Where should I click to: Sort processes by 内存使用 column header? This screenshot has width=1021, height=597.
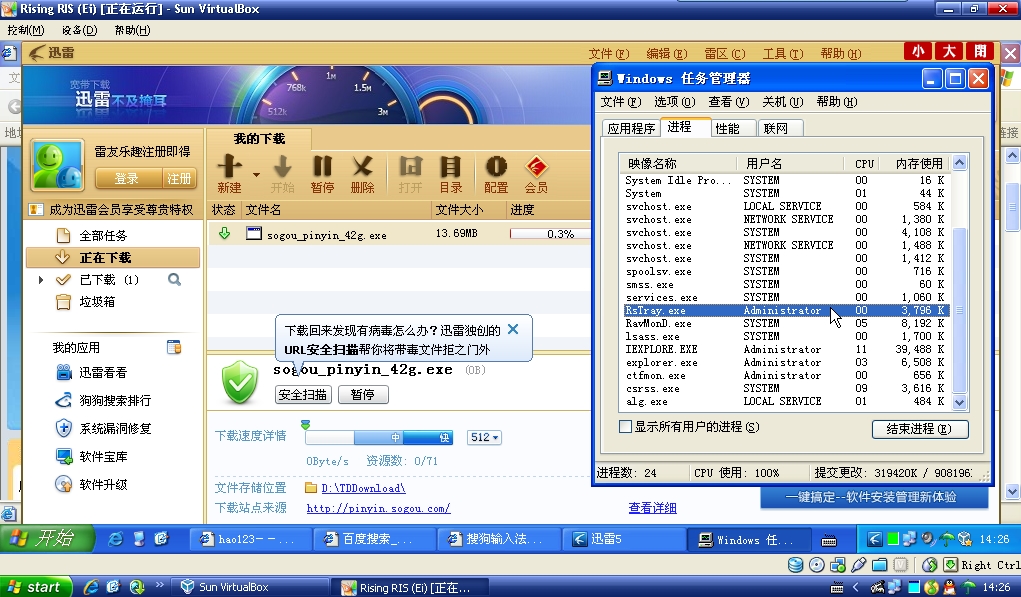point(917,163)
